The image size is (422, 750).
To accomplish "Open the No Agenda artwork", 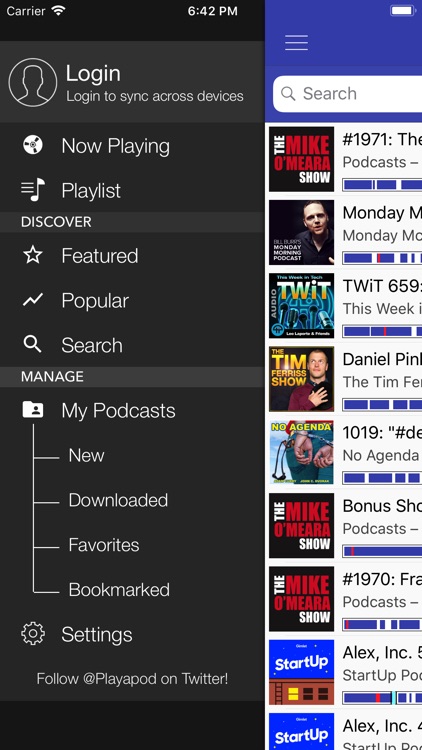I will 301,452.
